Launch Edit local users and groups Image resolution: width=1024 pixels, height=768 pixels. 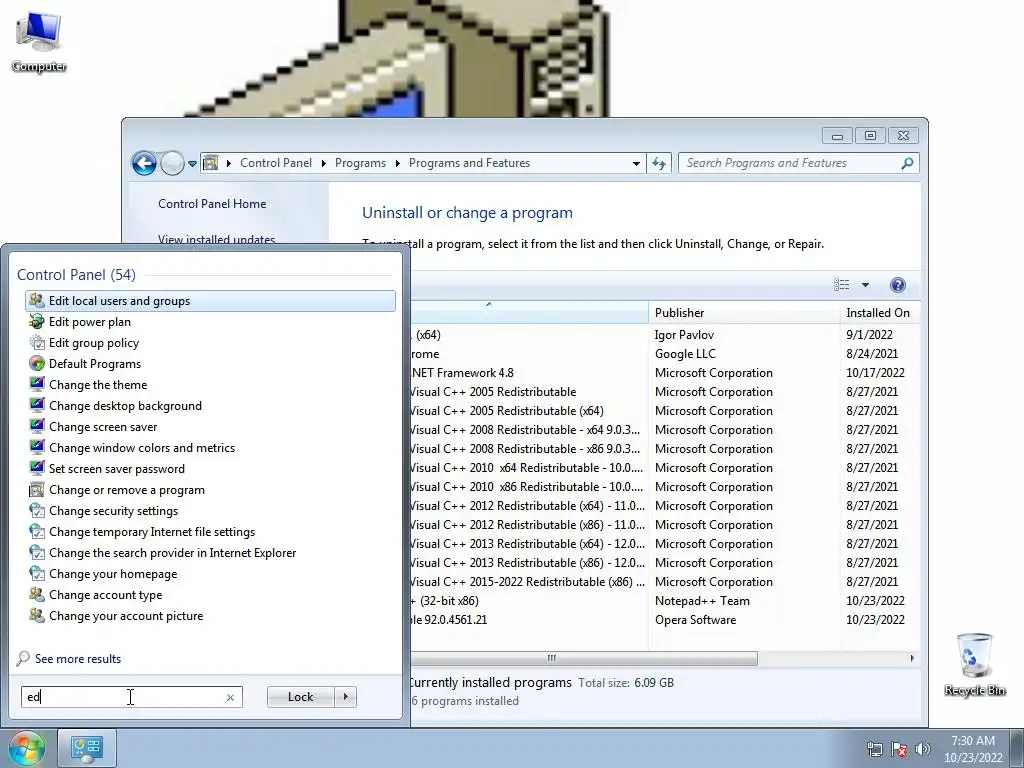point(210,301)
